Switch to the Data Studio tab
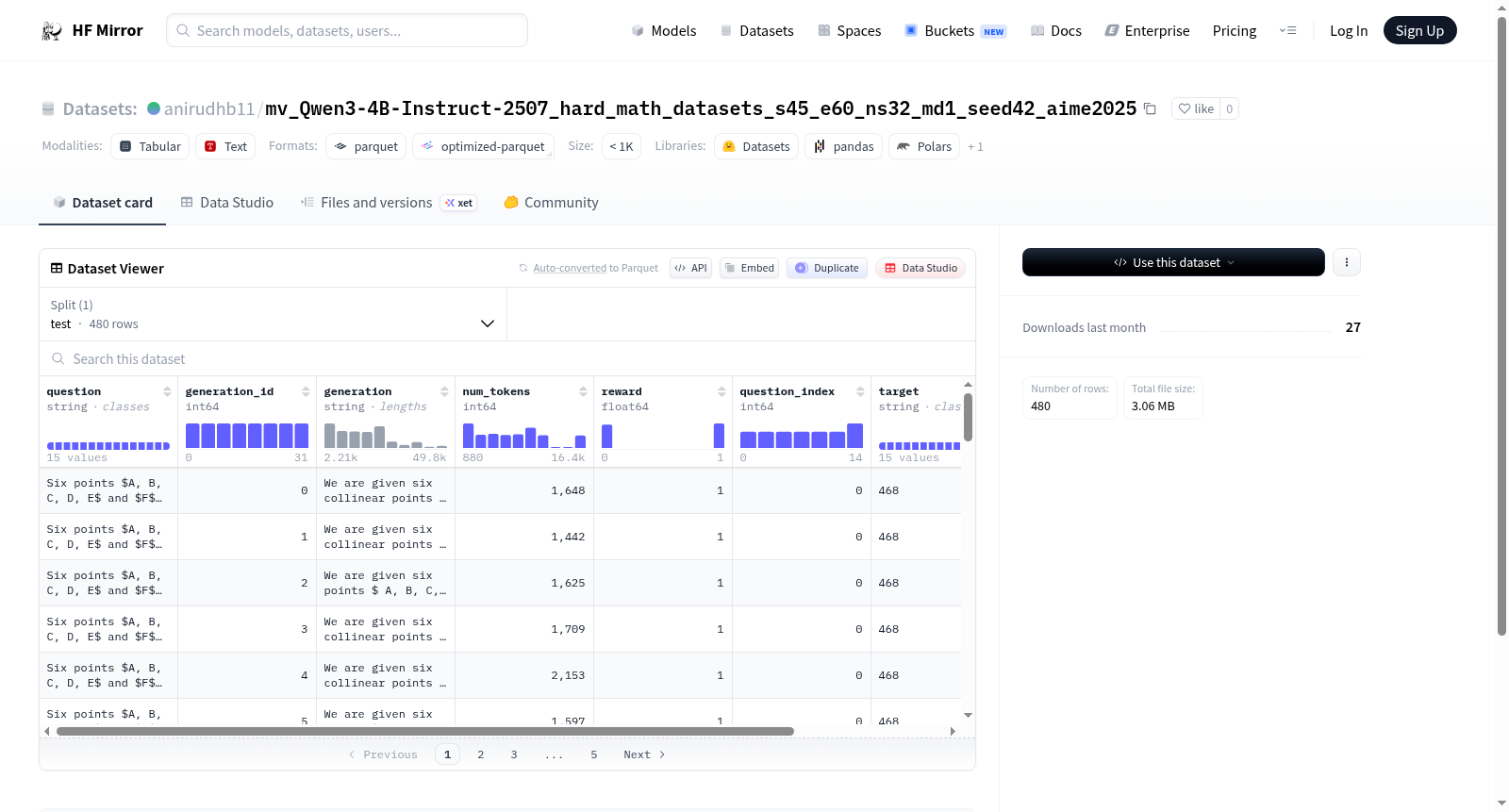 point(227,203)
